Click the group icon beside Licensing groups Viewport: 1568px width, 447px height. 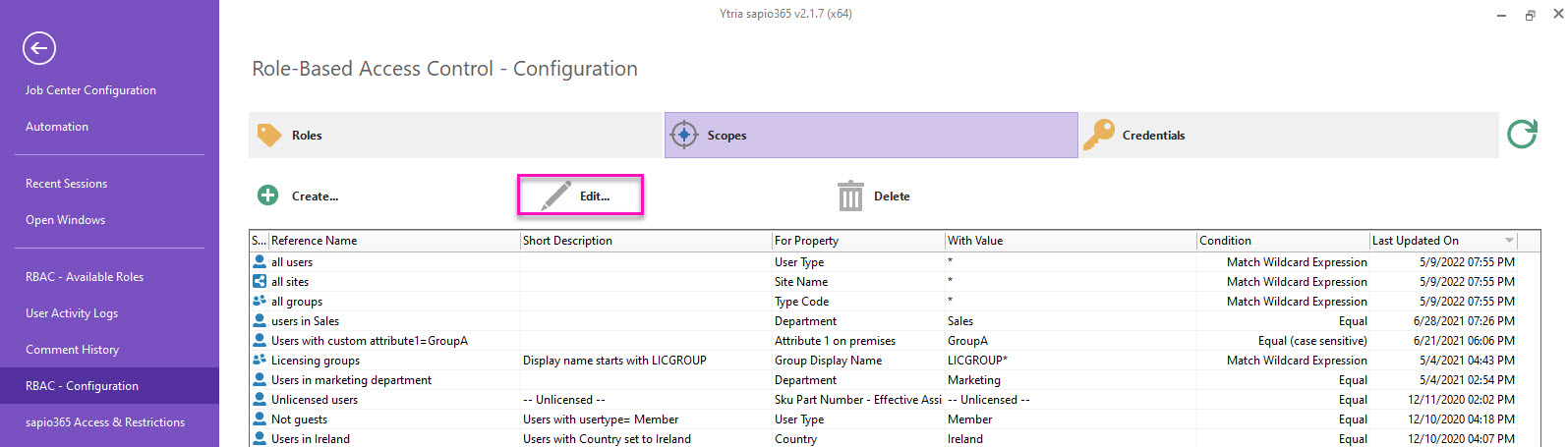[260, 361]
